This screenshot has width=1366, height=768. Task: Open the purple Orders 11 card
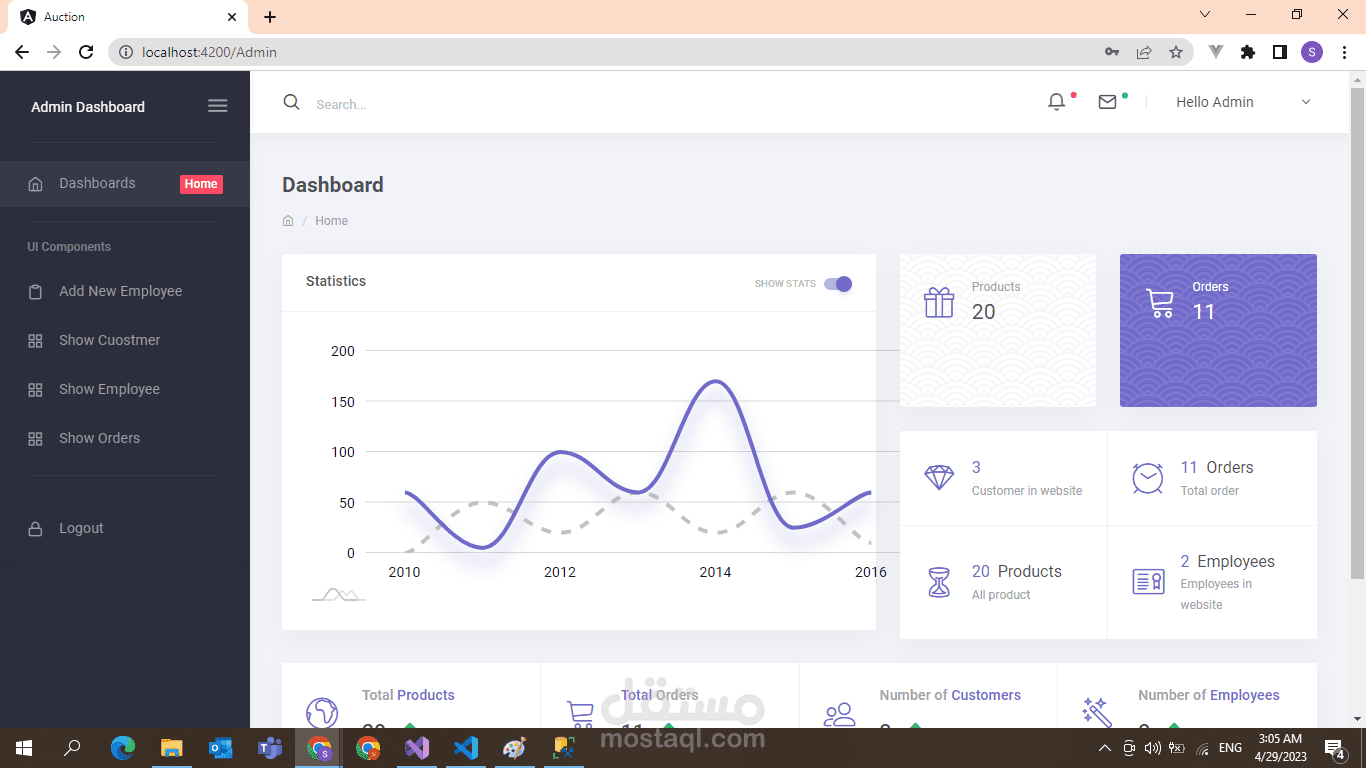point(1218,330)
